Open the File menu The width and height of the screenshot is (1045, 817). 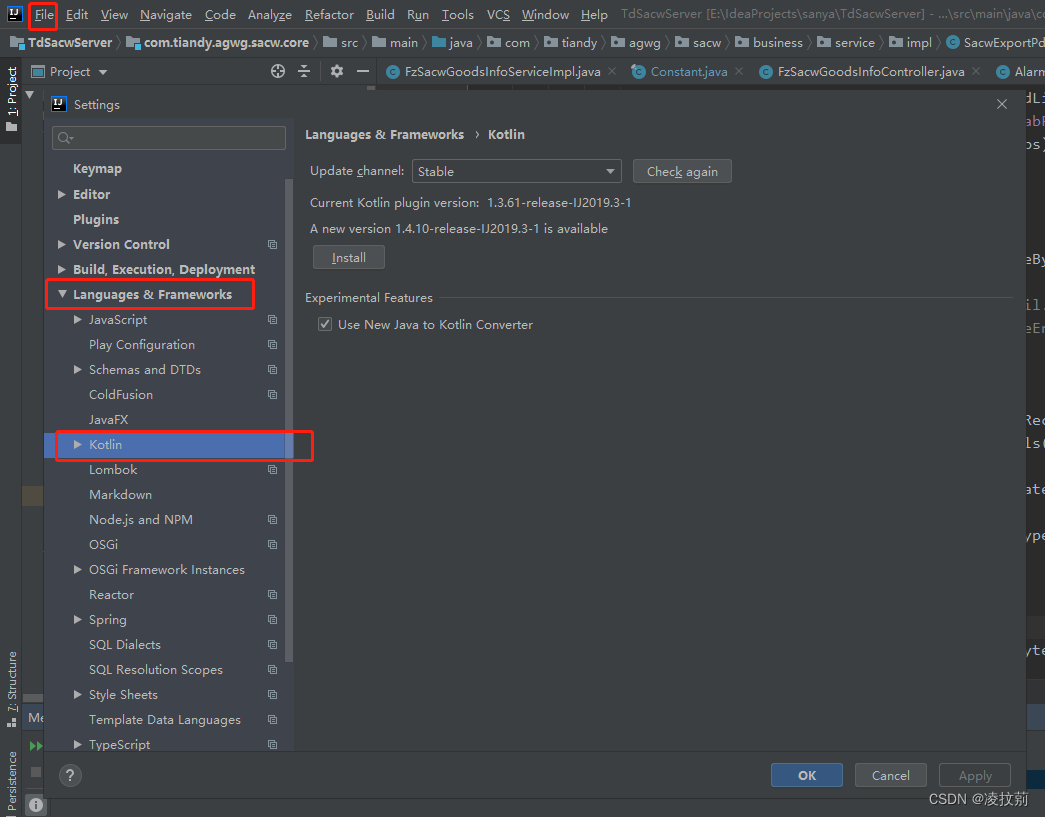tap(44, 15)
